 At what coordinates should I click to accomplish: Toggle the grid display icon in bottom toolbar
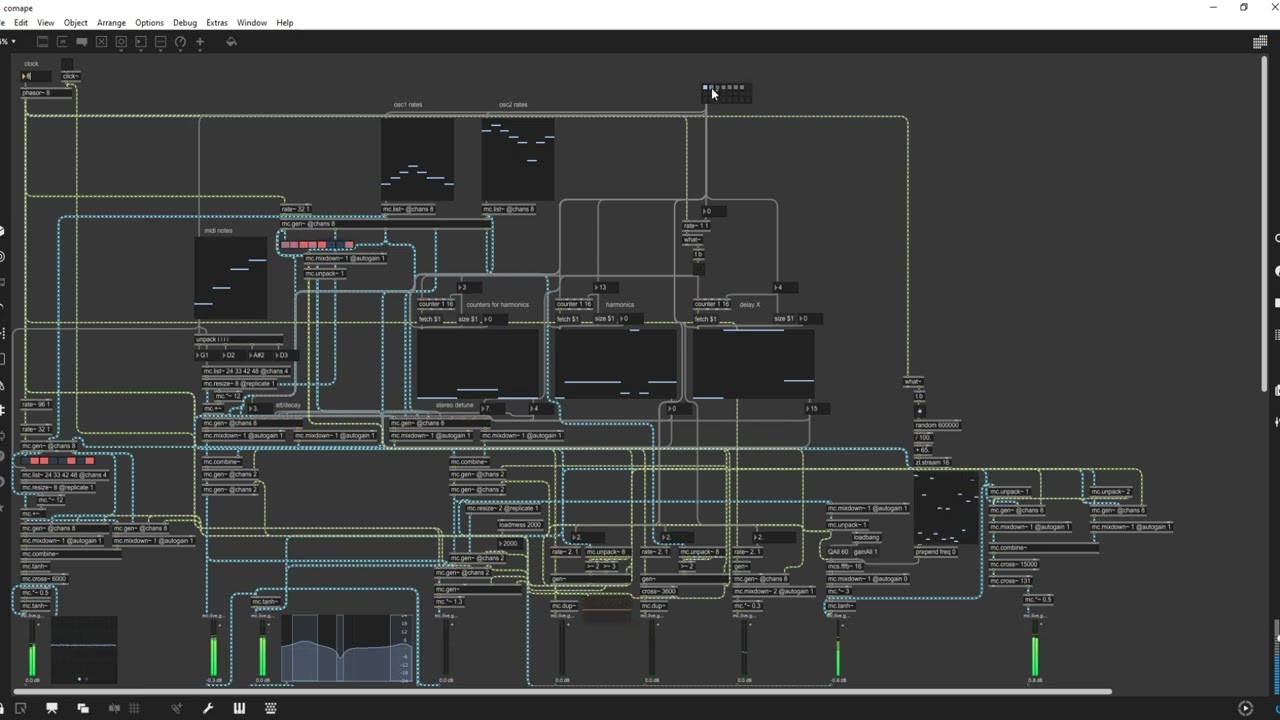(132, 708)
